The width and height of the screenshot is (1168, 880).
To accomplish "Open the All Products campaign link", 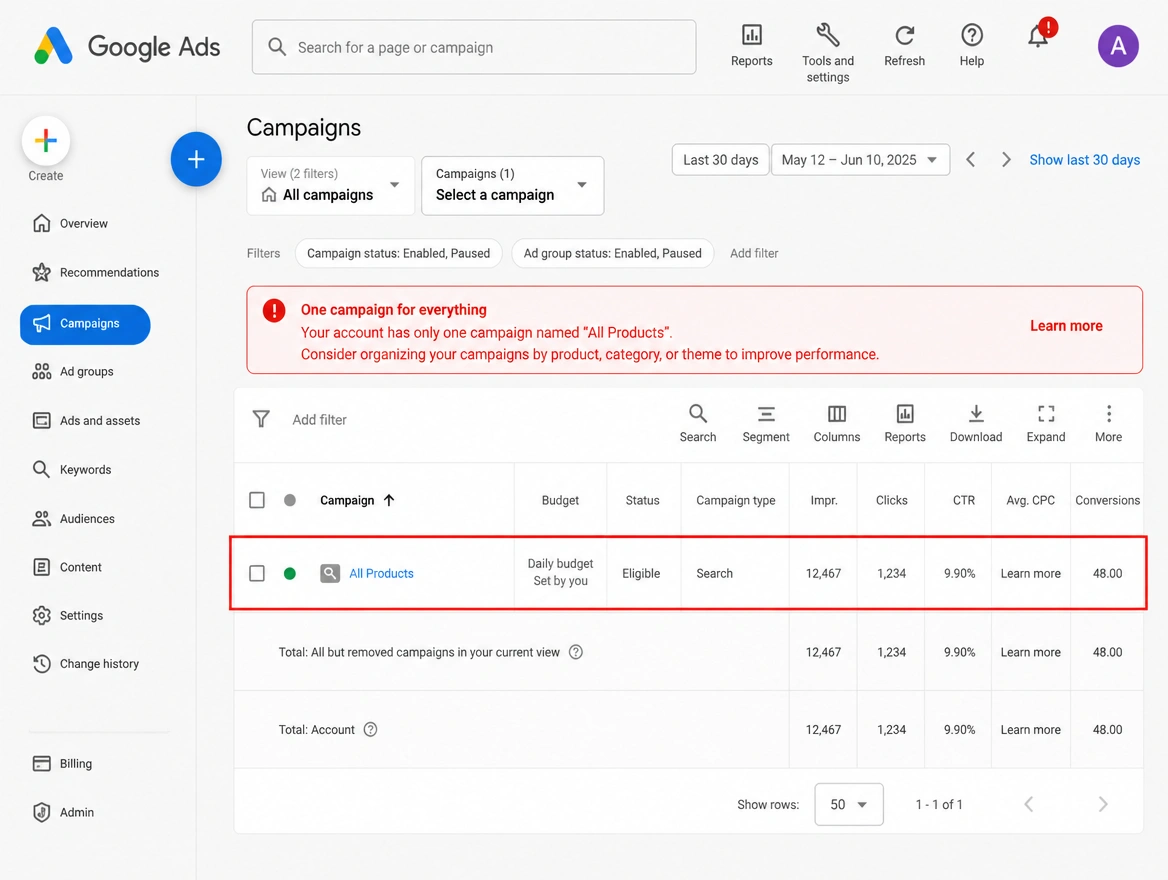I will [x=381, y=573].
